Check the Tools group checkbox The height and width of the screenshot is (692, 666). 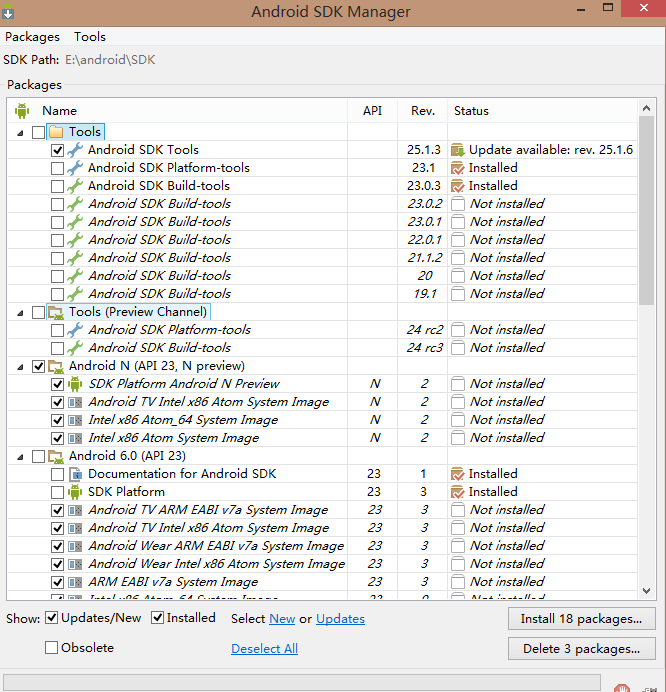tap(38, 132)
